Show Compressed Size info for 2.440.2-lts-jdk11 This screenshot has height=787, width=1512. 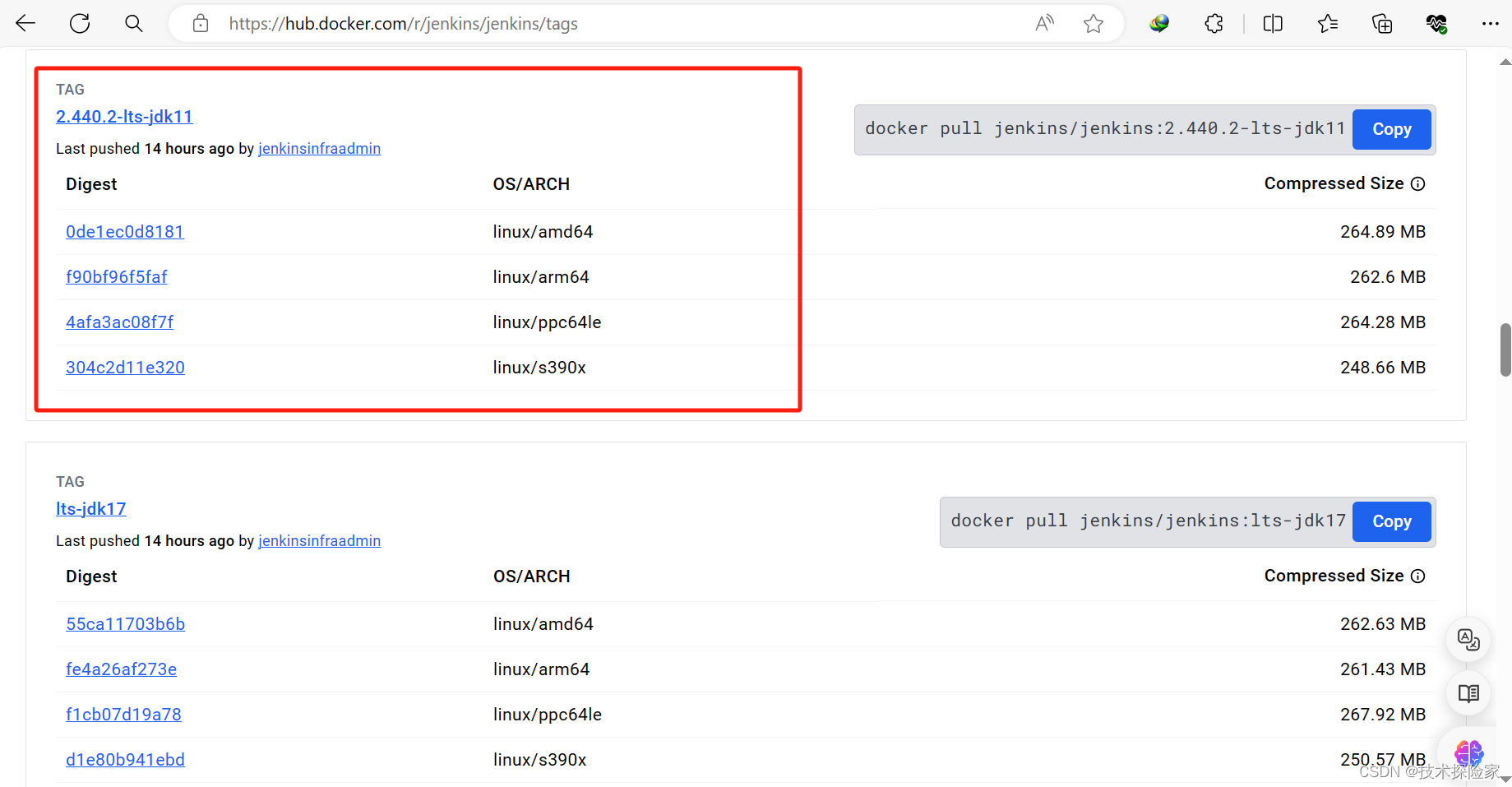[x=1418, y=184]
